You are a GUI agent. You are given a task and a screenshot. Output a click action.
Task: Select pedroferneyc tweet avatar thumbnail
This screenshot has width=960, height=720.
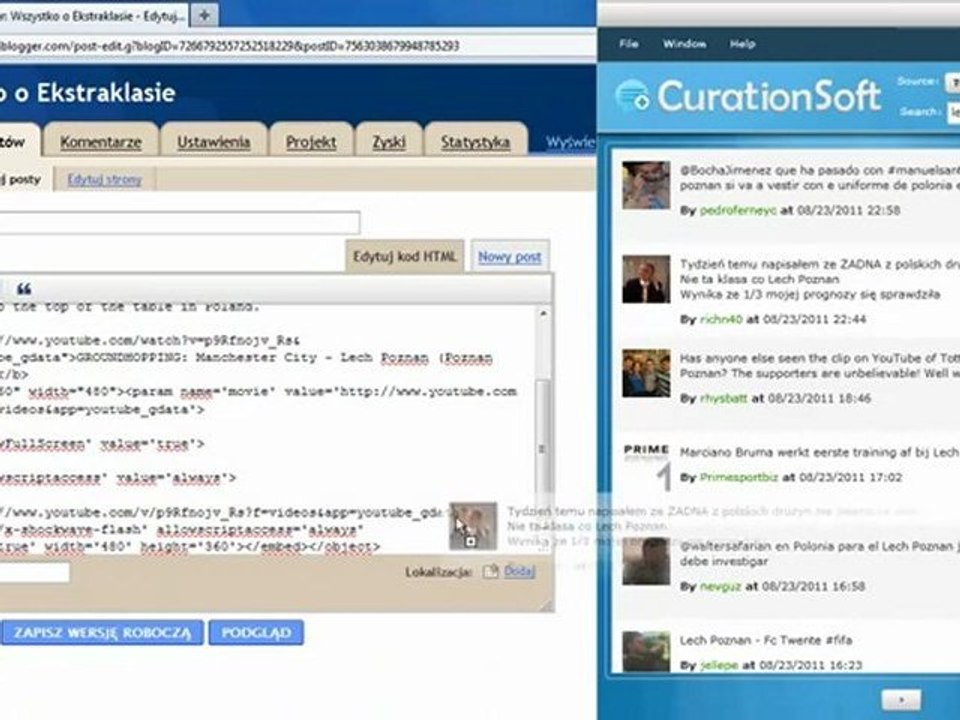(646, 186)
